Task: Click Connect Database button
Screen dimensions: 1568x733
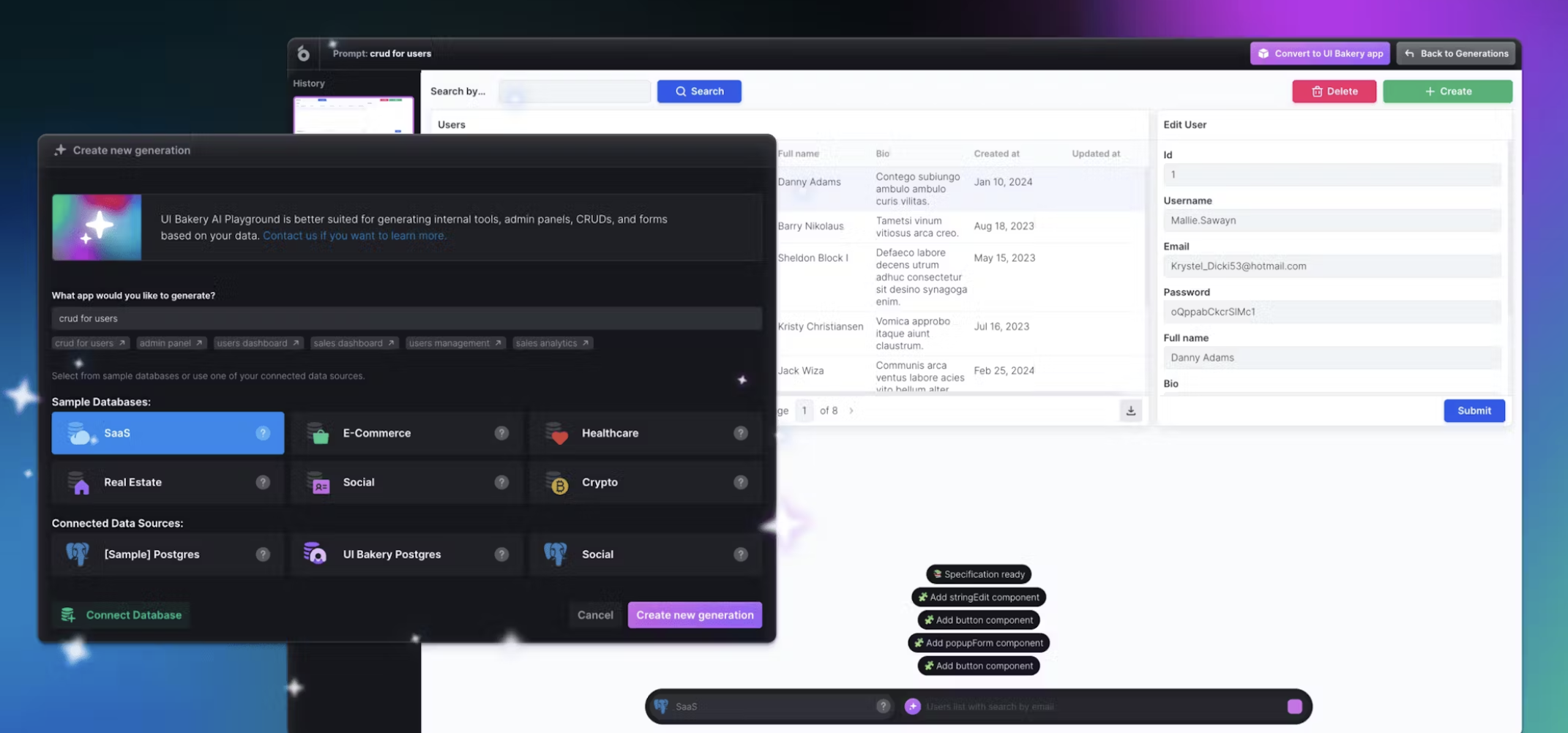Action: coord(122,615)
